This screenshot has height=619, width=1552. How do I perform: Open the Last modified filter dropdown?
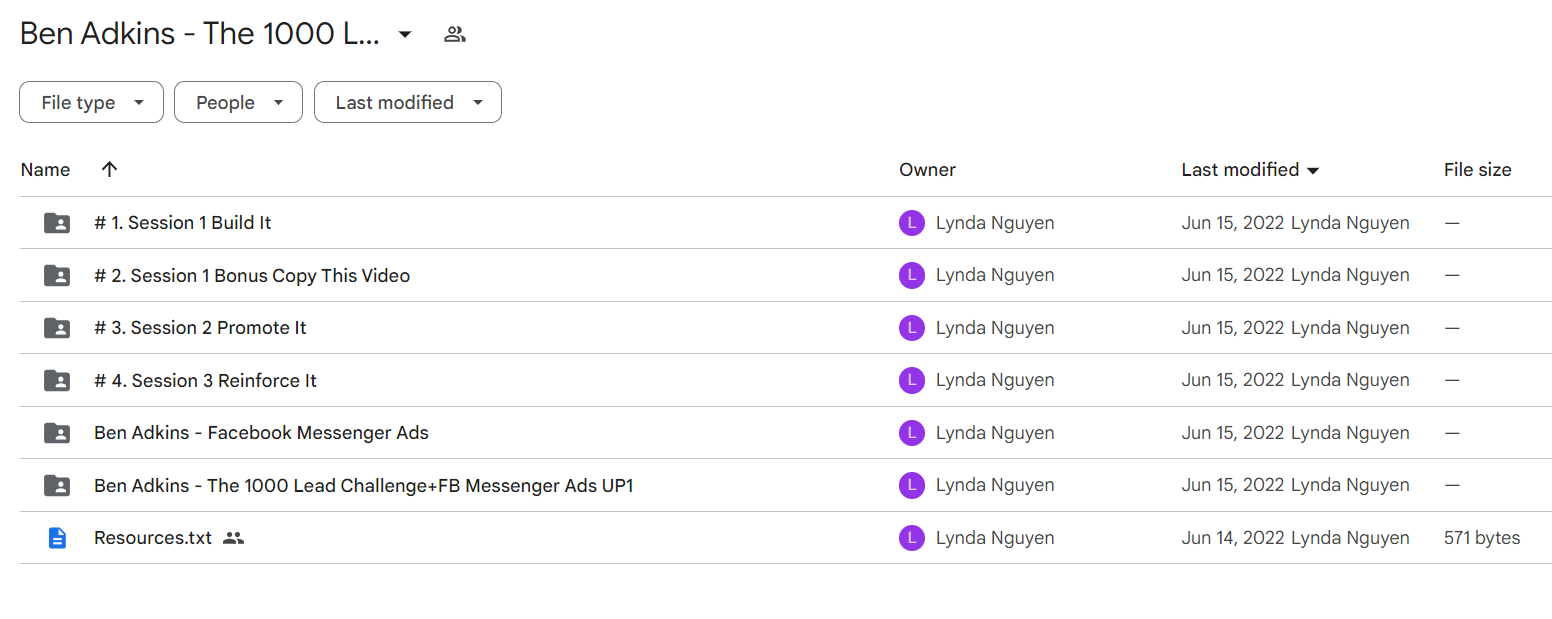coord(408,102)
